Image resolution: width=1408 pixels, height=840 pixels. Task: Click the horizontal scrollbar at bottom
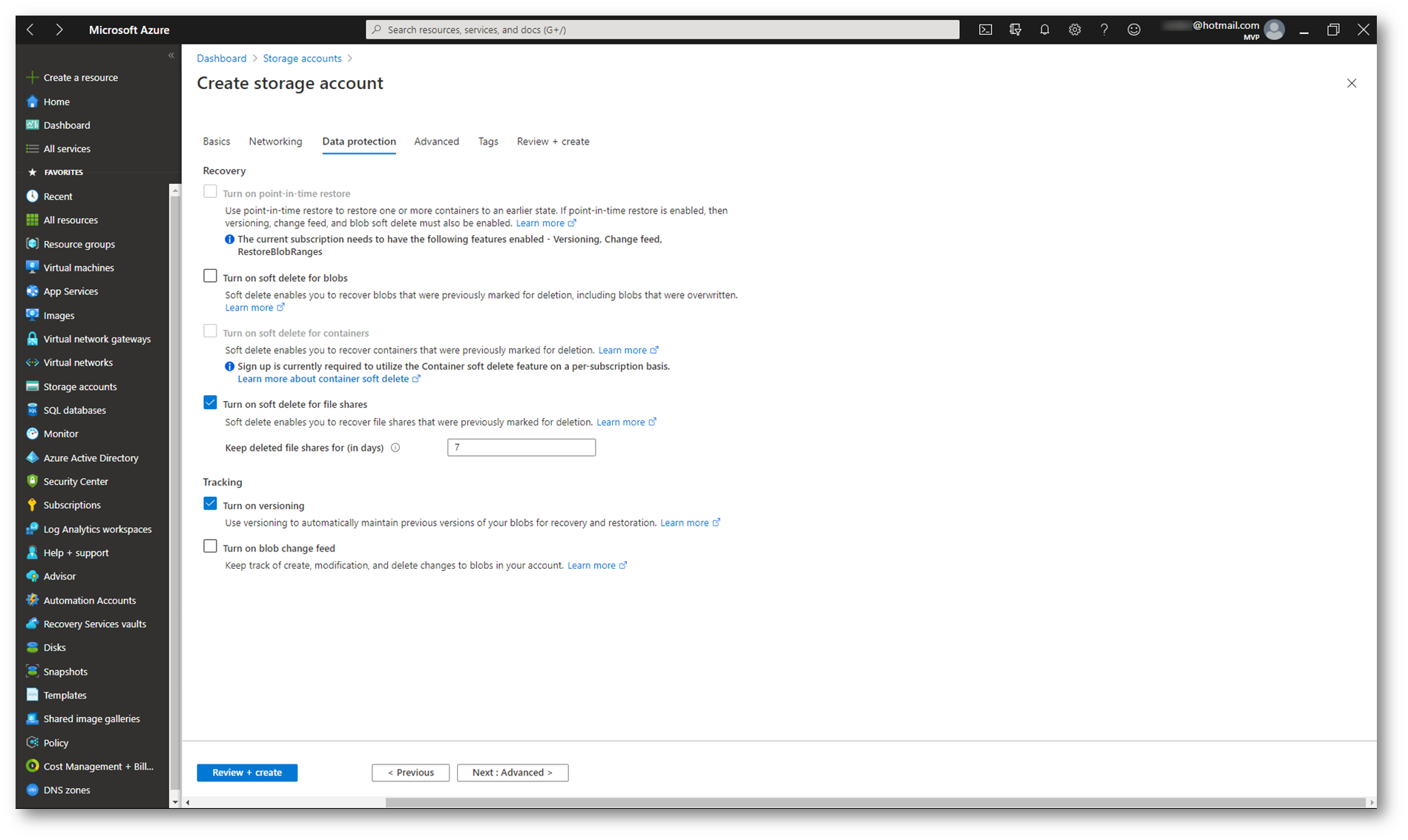click(x=875, y=802)
